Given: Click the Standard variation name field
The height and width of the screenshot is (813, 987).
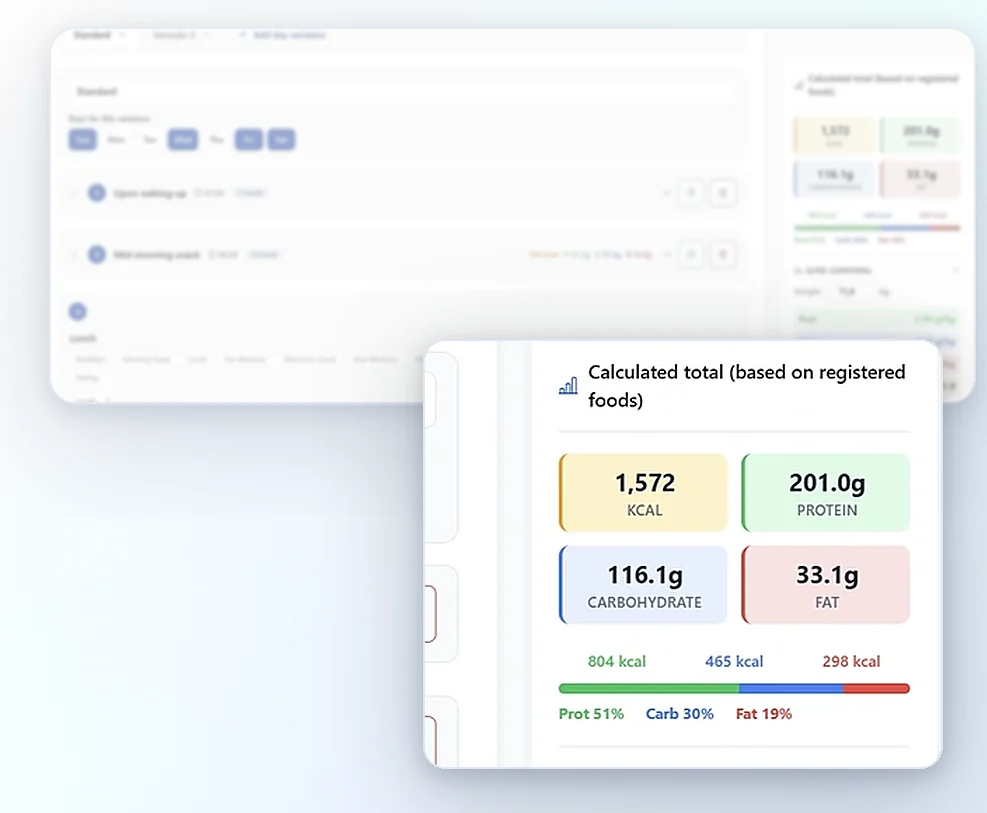Looking at the screenshot, I should coord(403,91).
